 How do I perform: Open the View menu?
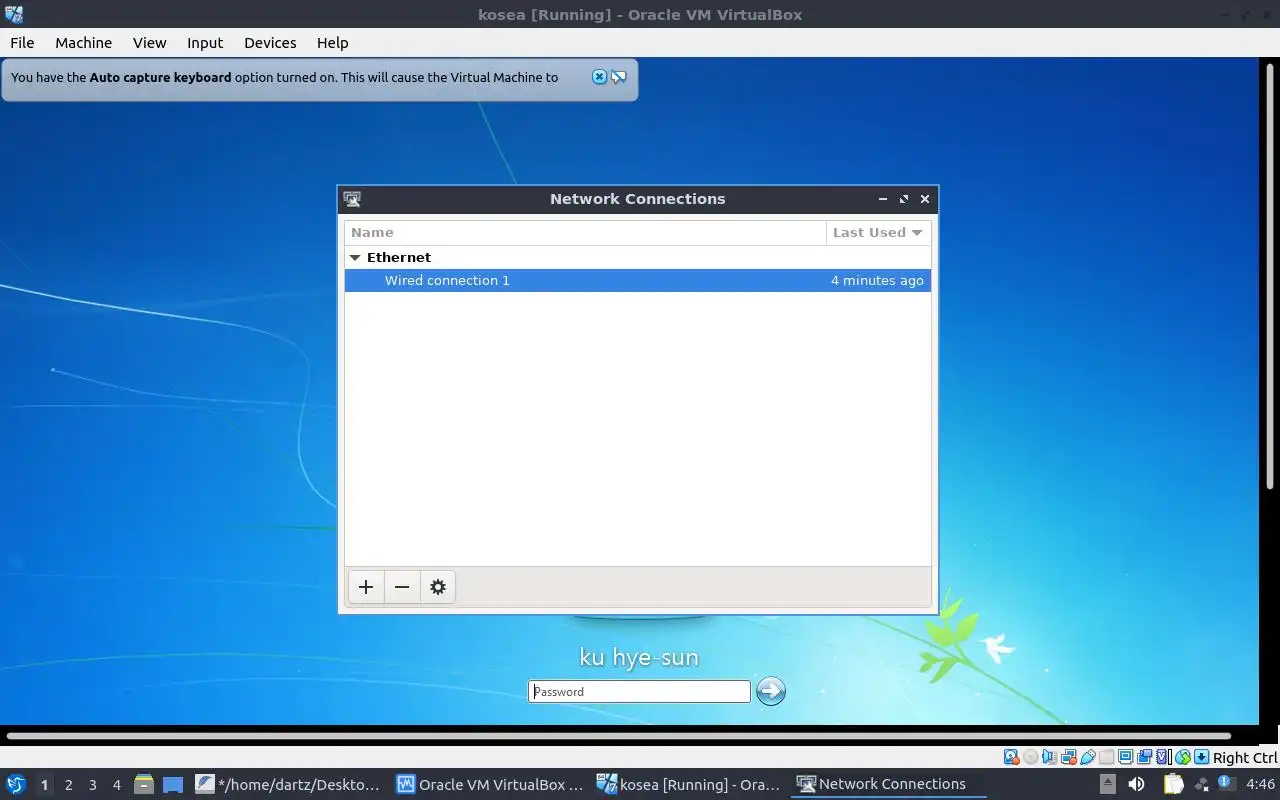pyautogui.click(x=150, y=42)
